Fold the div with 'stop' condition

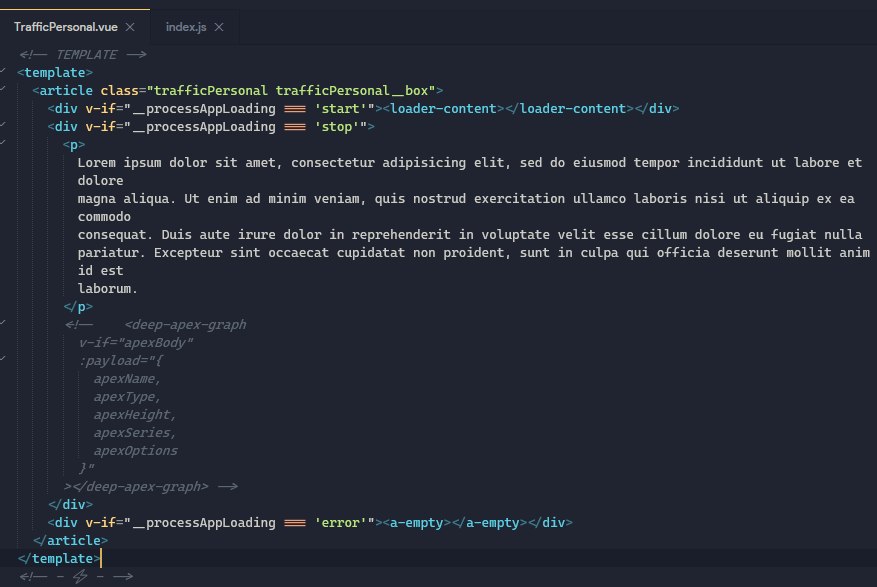click(x=3, y=125)
